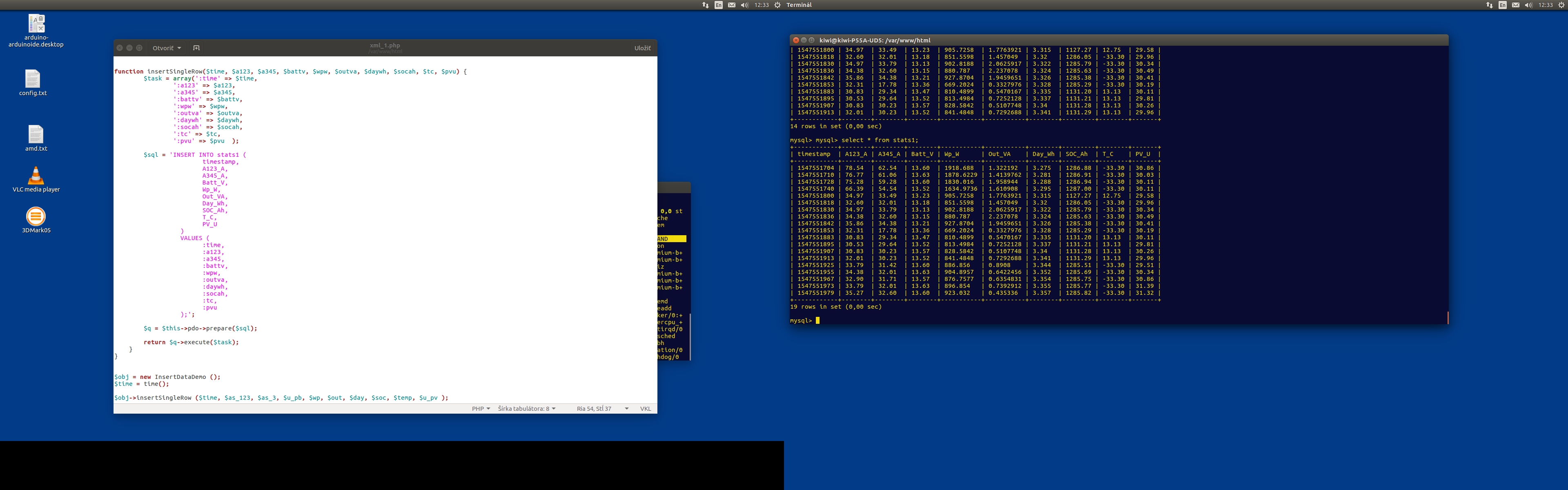Click the xml_1.php title in editor header
Image resolution: width=1568 pixels, height=490 pixels.
[x=385, y=46]
